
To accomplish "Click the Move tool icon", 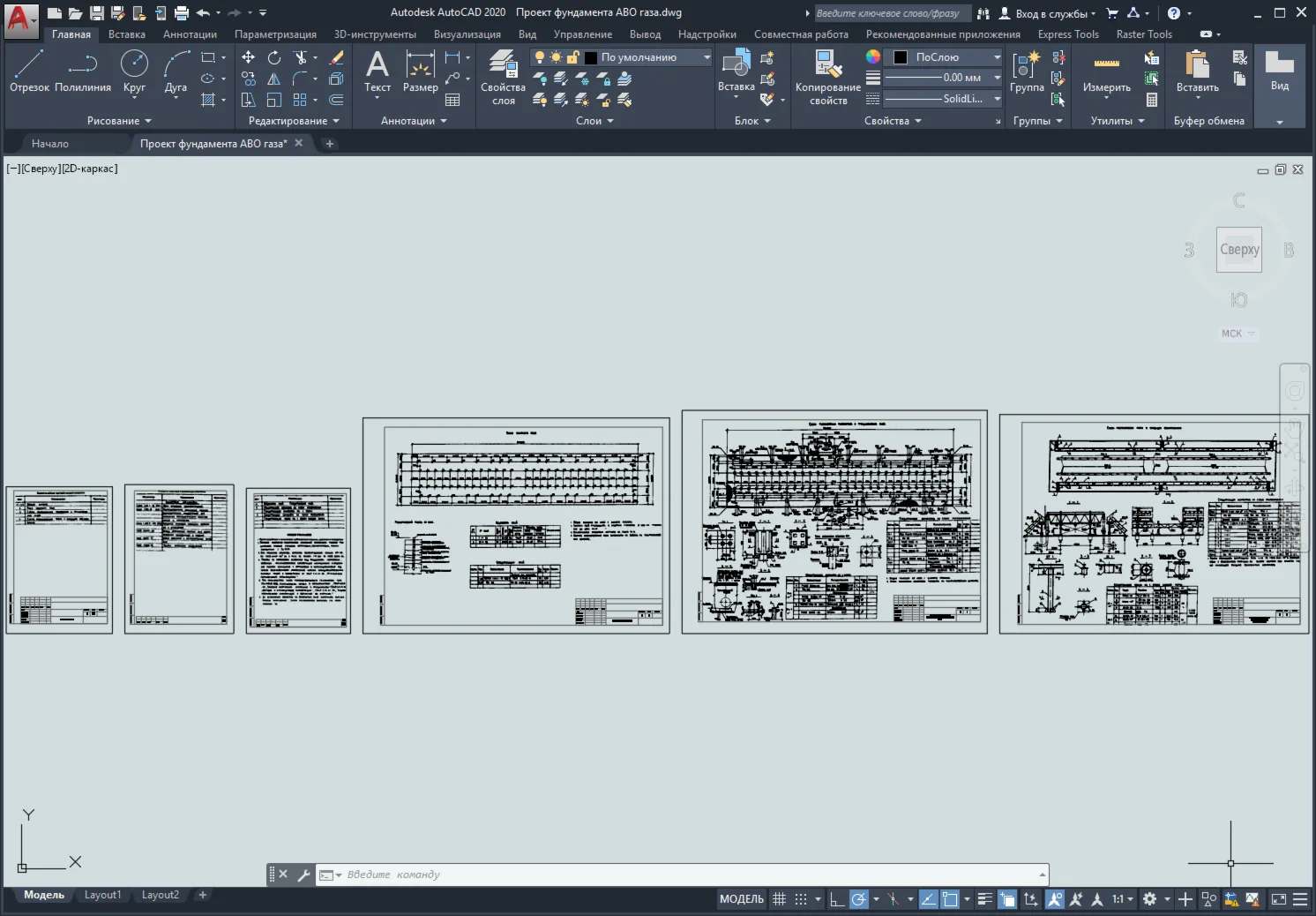I will tap(249, 57).
